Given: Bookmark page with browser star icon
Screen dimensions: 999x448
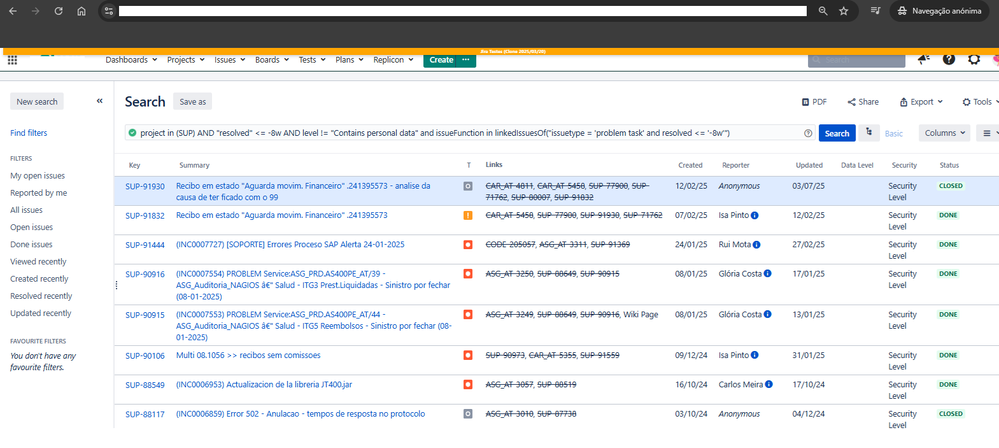Looking at the screenshot, I should (844, 11).
